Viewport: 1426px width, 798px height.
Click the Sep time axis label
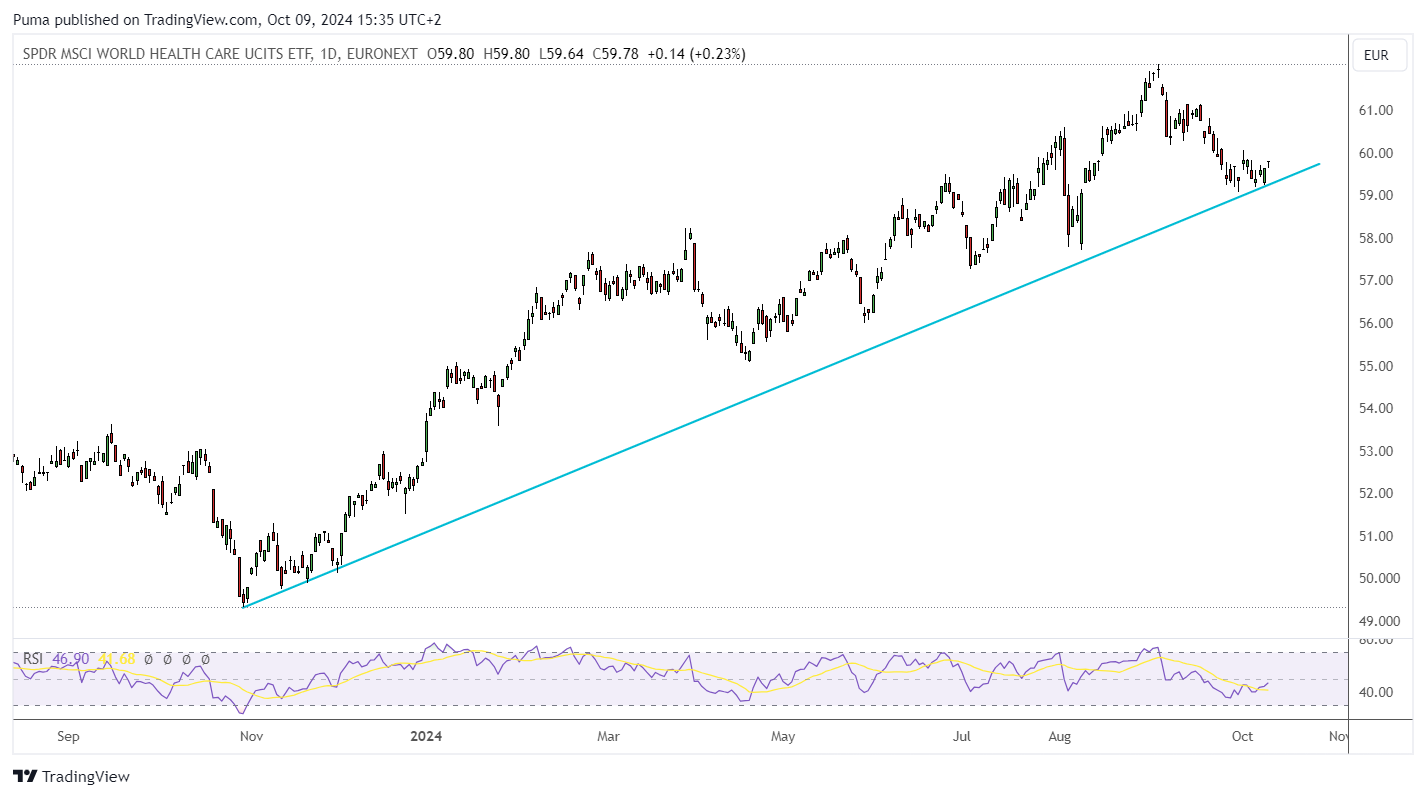(x=68, y=737)
